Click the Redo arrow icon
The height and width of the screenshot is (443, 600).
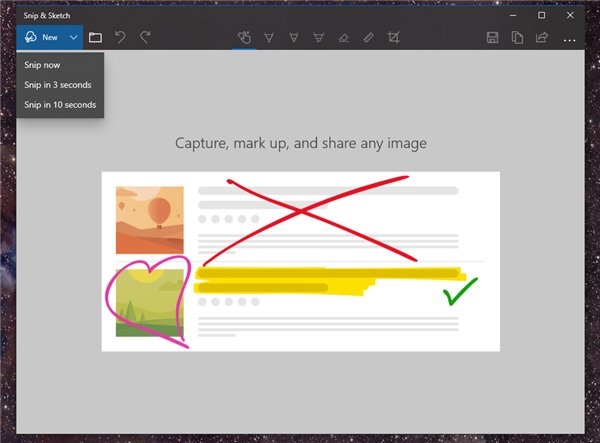pos(145,38)
